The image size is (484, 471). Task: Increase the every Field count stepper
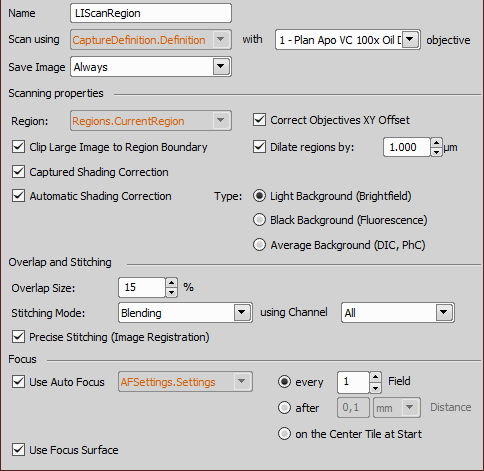click(x=375, y=377)
